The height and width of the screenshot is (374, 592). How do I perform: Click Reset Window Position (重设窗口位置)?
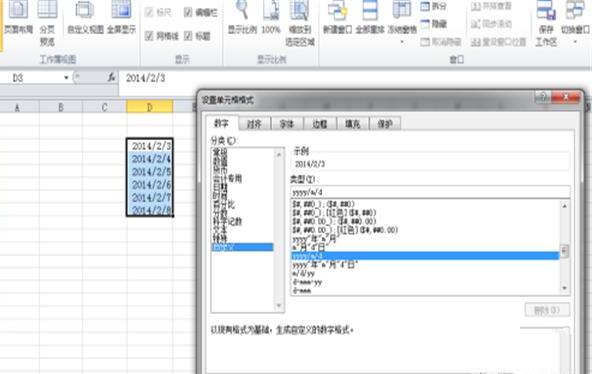498,42
